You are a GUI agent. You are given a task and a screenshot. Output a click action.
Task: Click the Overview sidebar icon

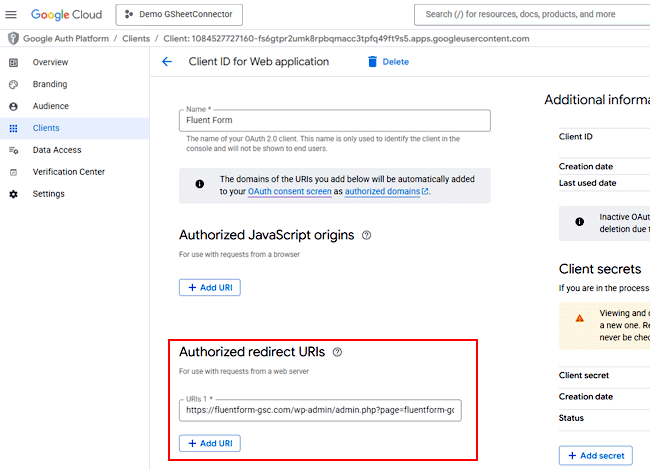click(x=13, y=62)
